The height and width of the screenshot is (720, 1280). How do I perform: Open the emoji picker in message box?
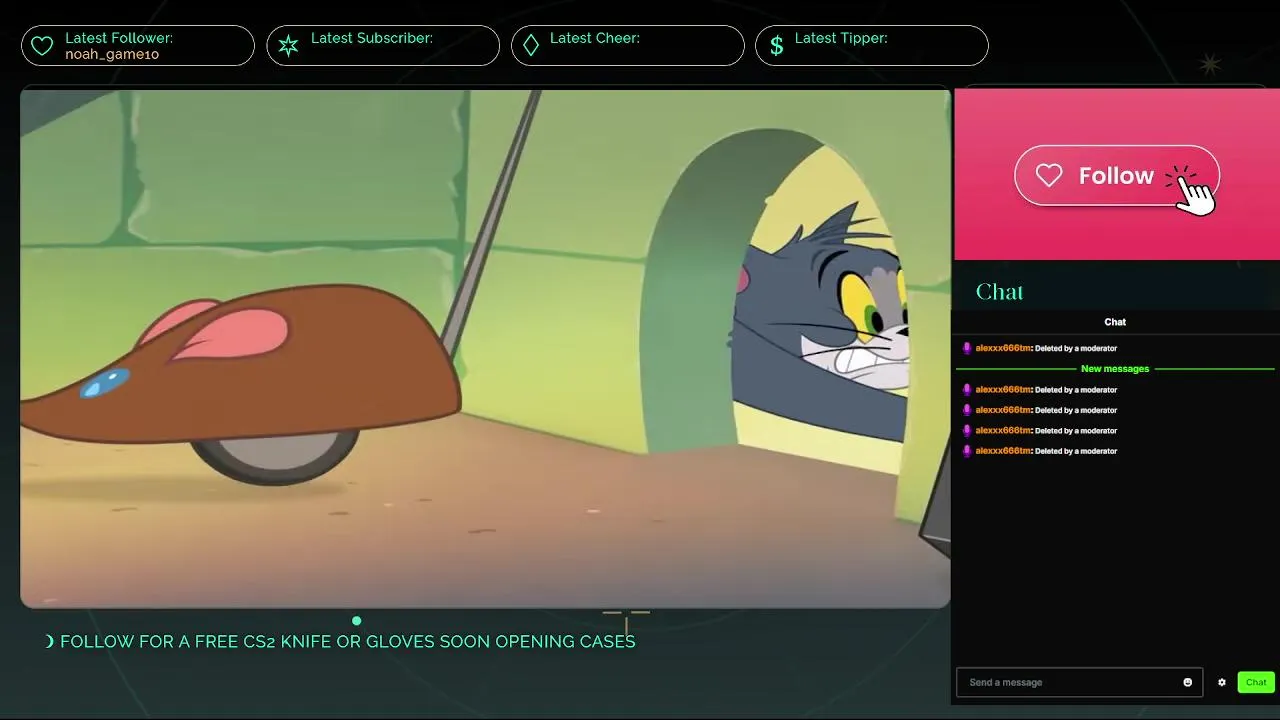[1188, 682]
